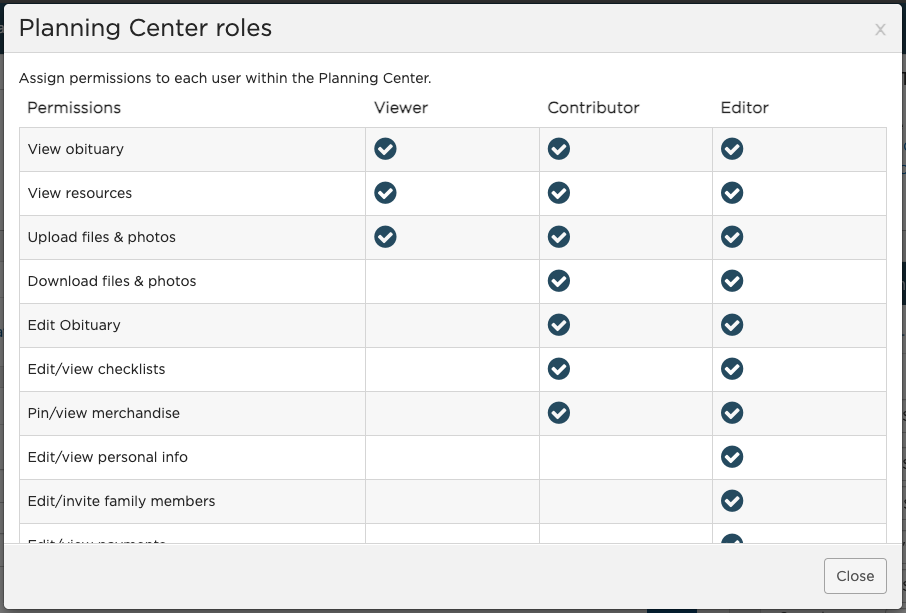The width and height of the screenshot is (906, 613).
Task: Click the Edit Obituary checkmark for Editor
Action: (731, 325)
